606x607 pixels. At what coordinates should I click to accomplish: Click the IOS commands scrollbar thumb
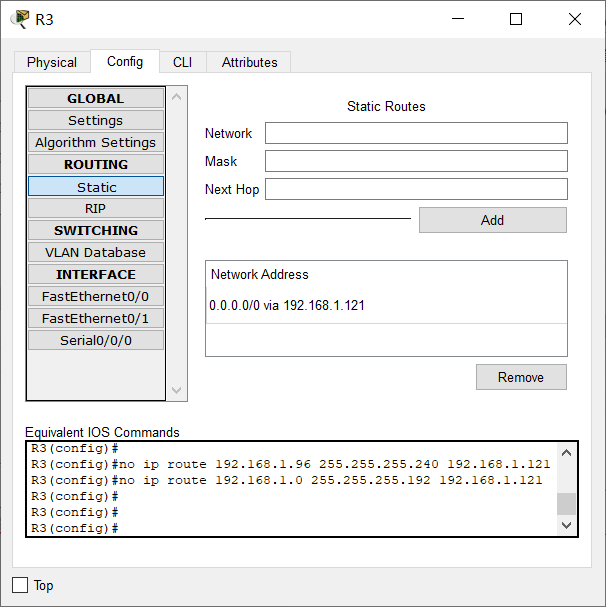point(567,504)
